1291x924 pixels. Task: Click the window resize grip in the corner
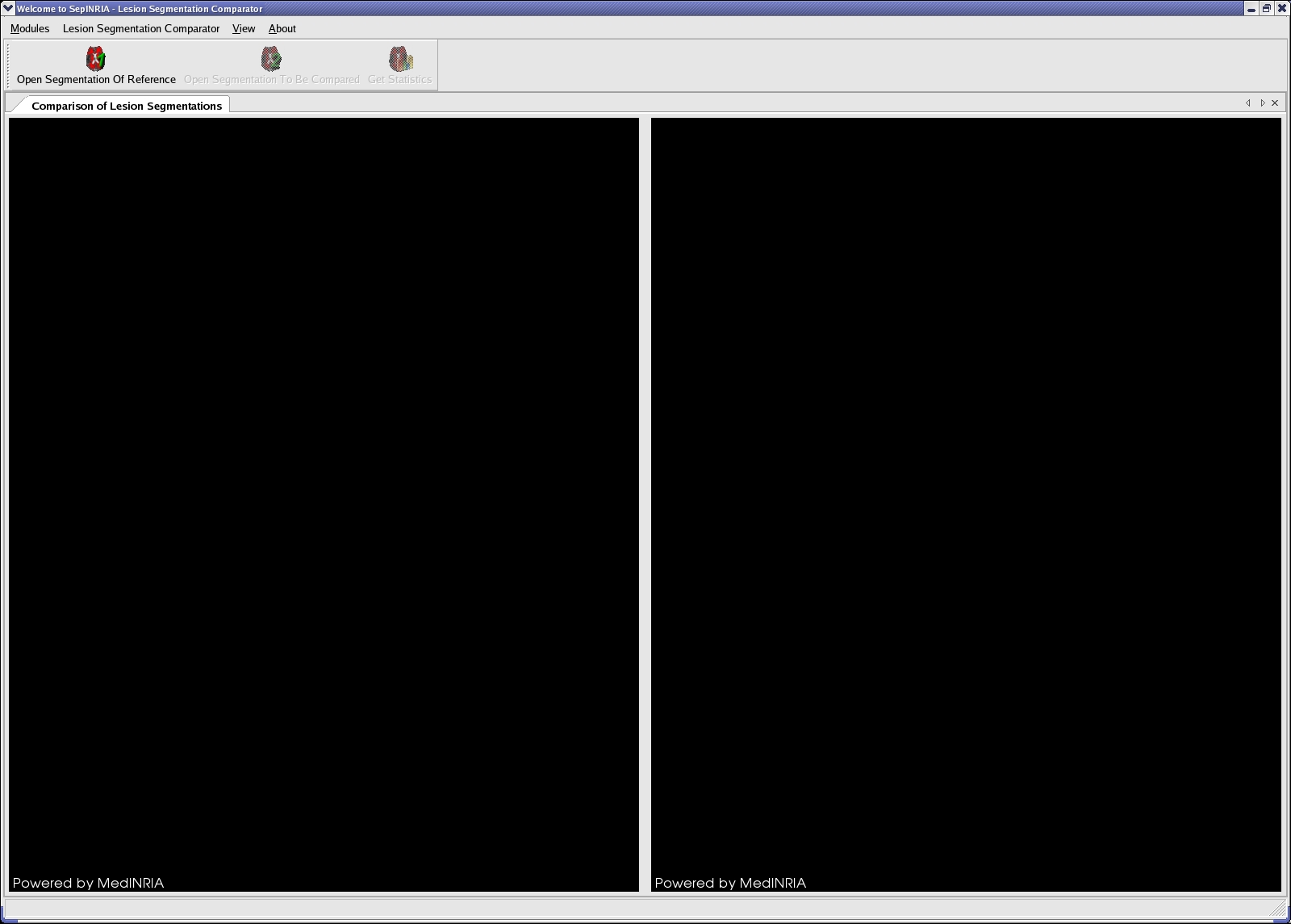1278,909
